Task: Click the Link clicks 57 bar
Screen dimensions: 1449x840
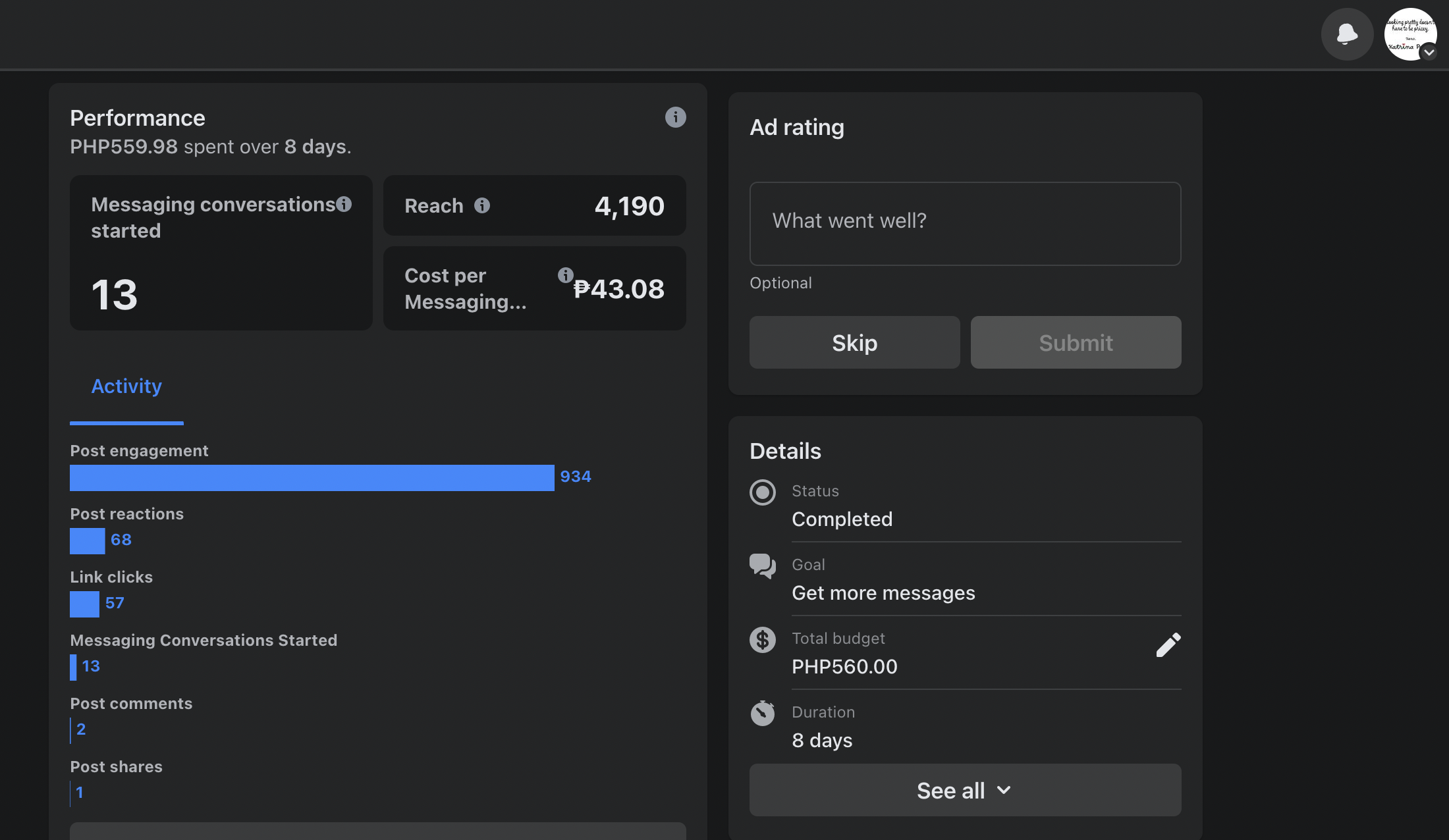Action: coord(84,604)
